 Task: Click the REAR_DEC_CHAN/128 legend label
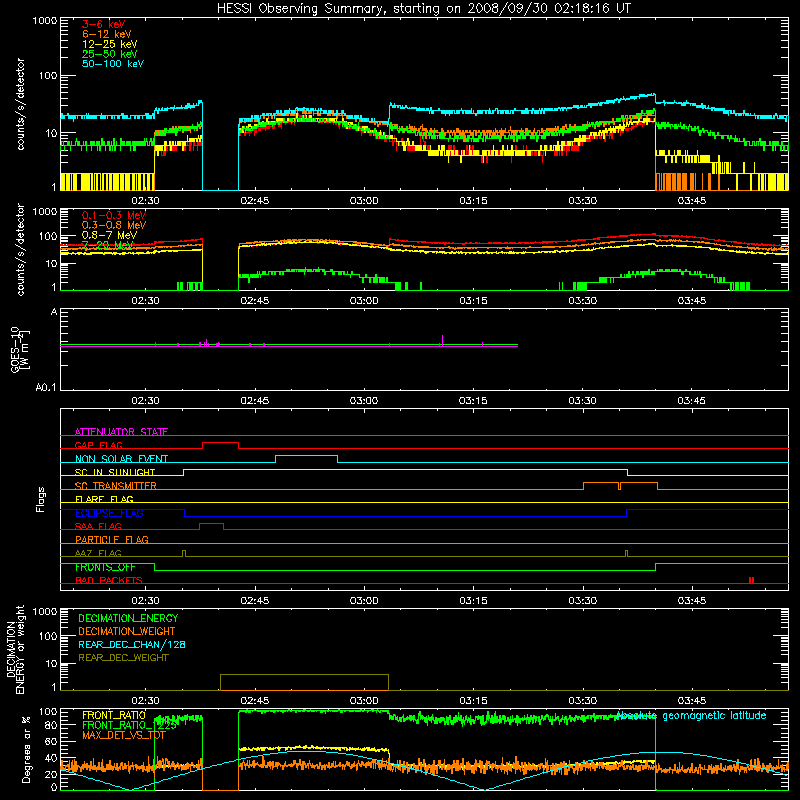click(132, 644)
